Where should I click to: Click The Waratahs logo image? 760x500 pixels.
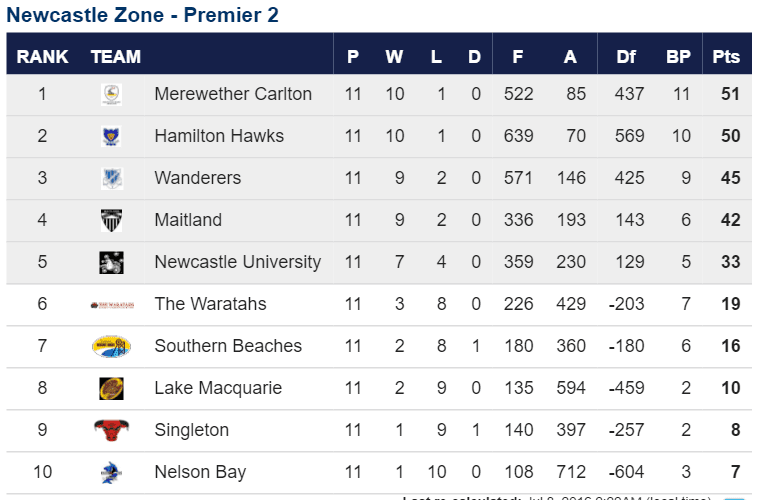point(112,305)
